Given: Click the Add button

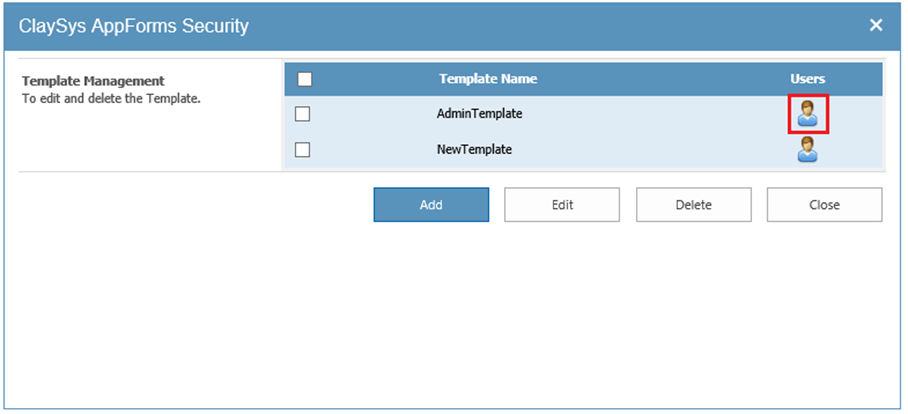Looking at the screenshot, I should (431, 204).
